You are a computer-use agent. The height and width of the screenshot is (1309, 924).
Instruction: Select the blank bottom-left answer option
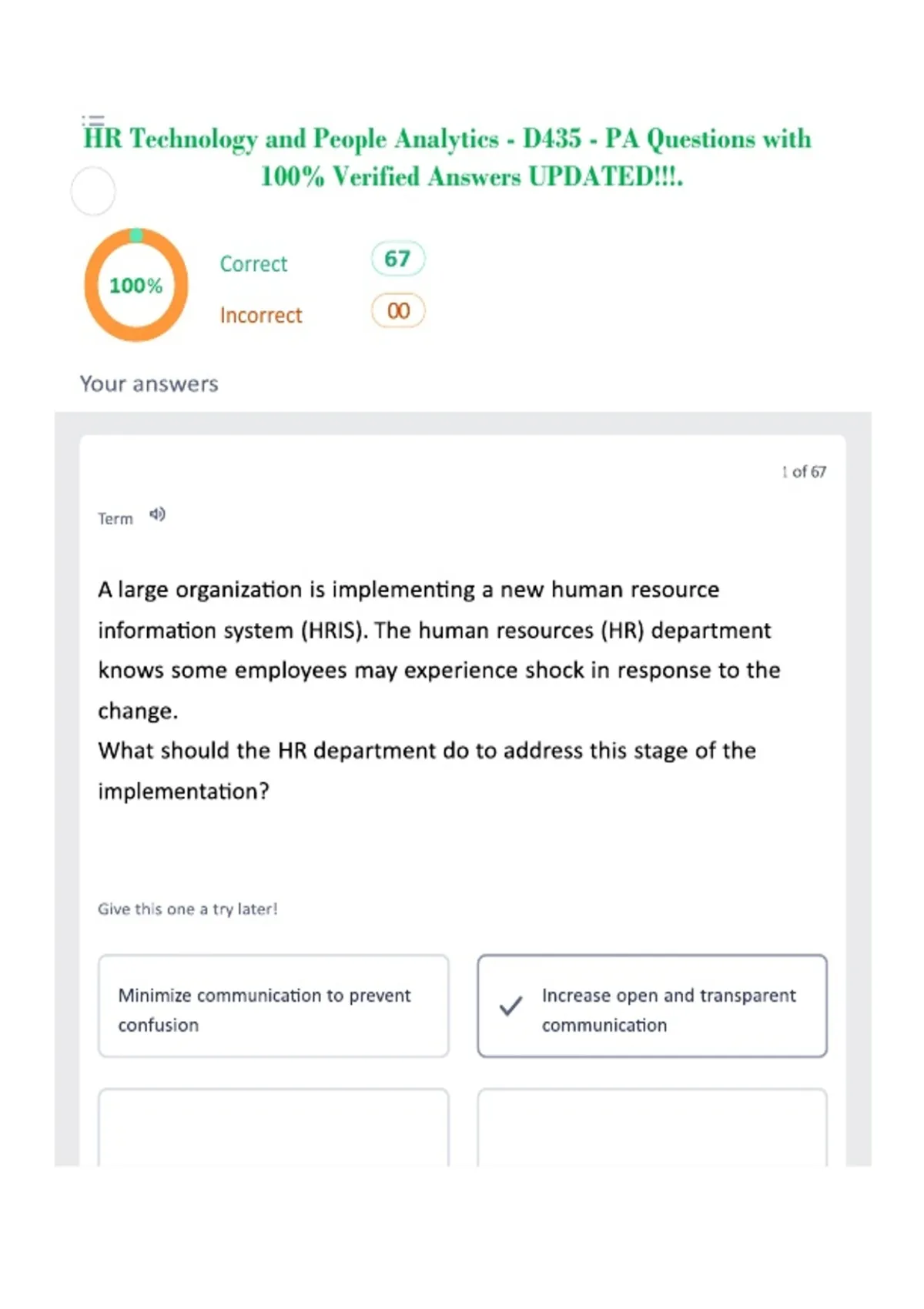pyautogui.click(x=273, y=1127)
